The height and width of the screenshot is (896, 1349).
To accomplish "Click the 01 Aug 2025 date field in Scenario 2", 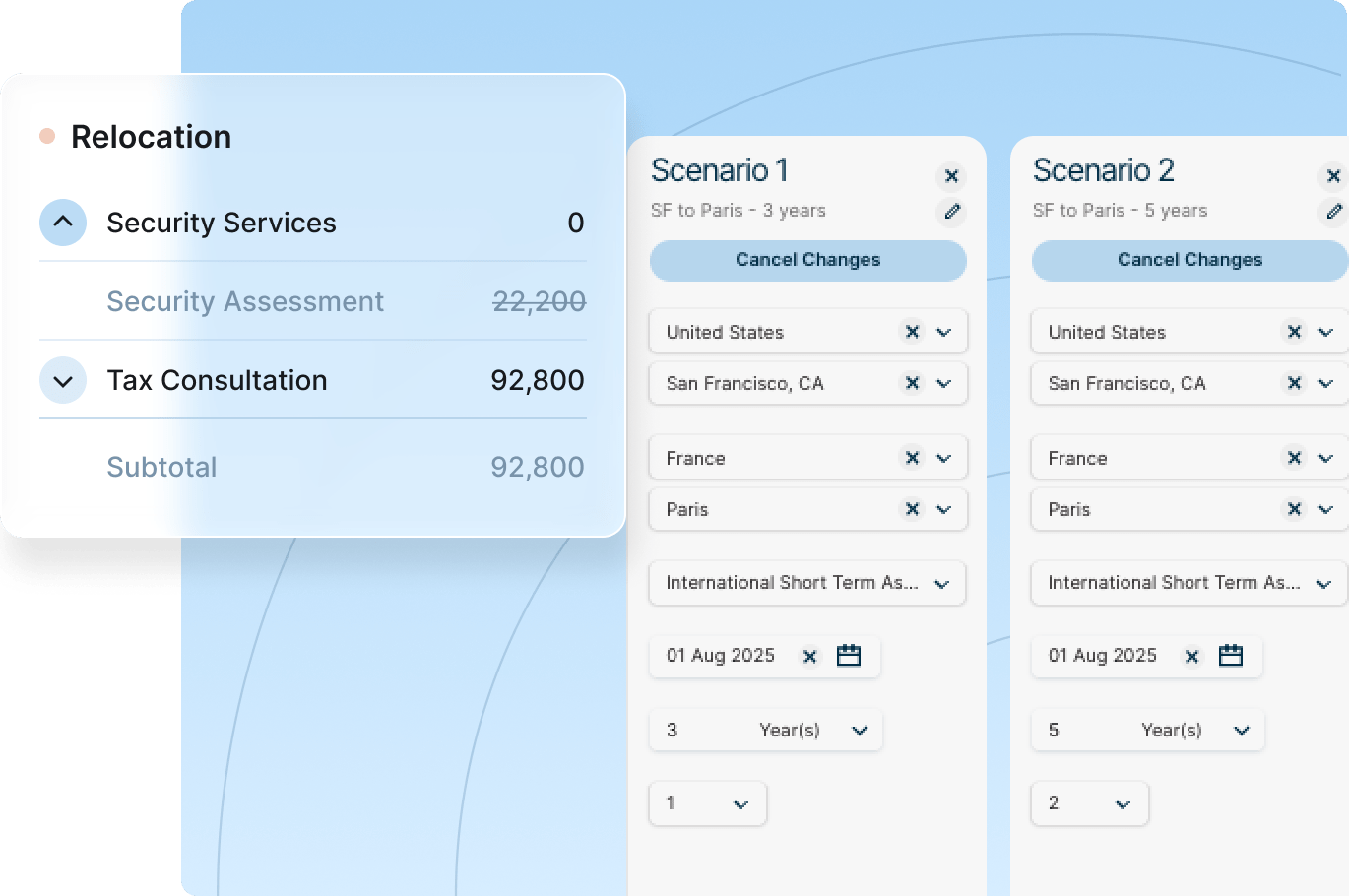I will tap(1103, 656).
